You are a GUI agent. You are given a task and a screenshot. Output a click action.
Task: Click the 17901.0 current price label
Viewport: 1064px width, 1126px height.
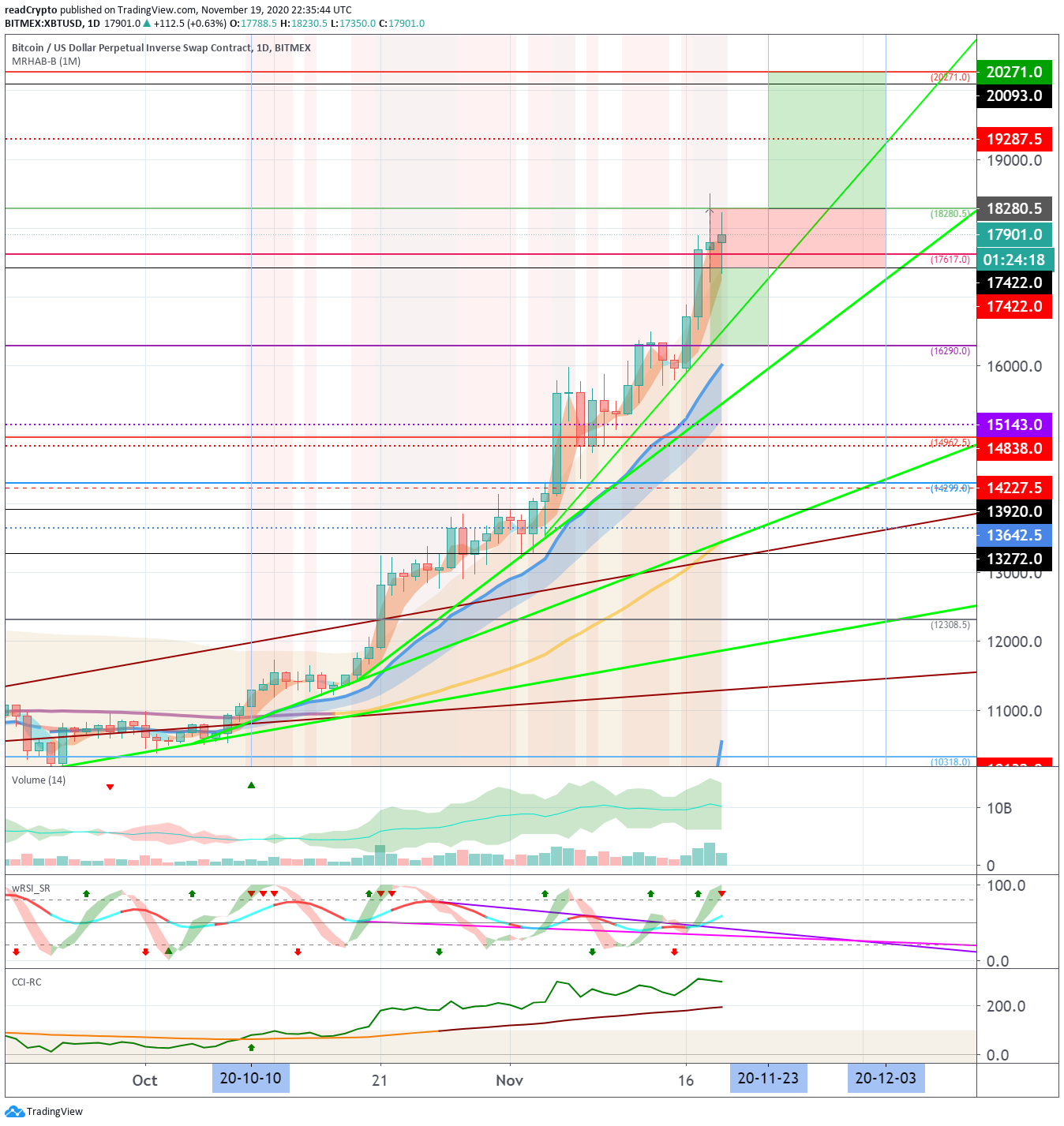tap(1014, 234)
